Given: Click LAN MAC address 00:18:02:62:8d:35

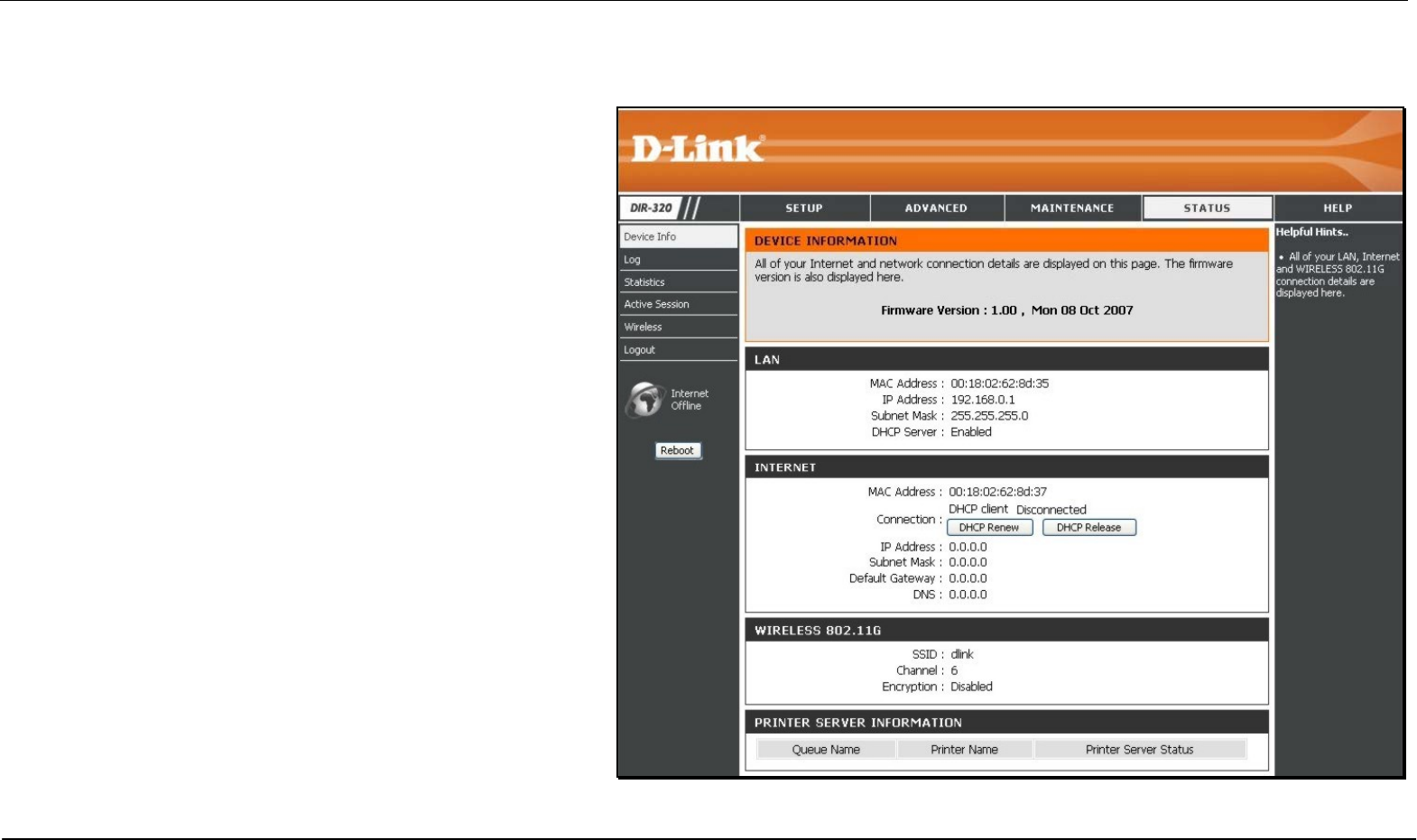Looking at the screenshot, I should point(1000,383).
